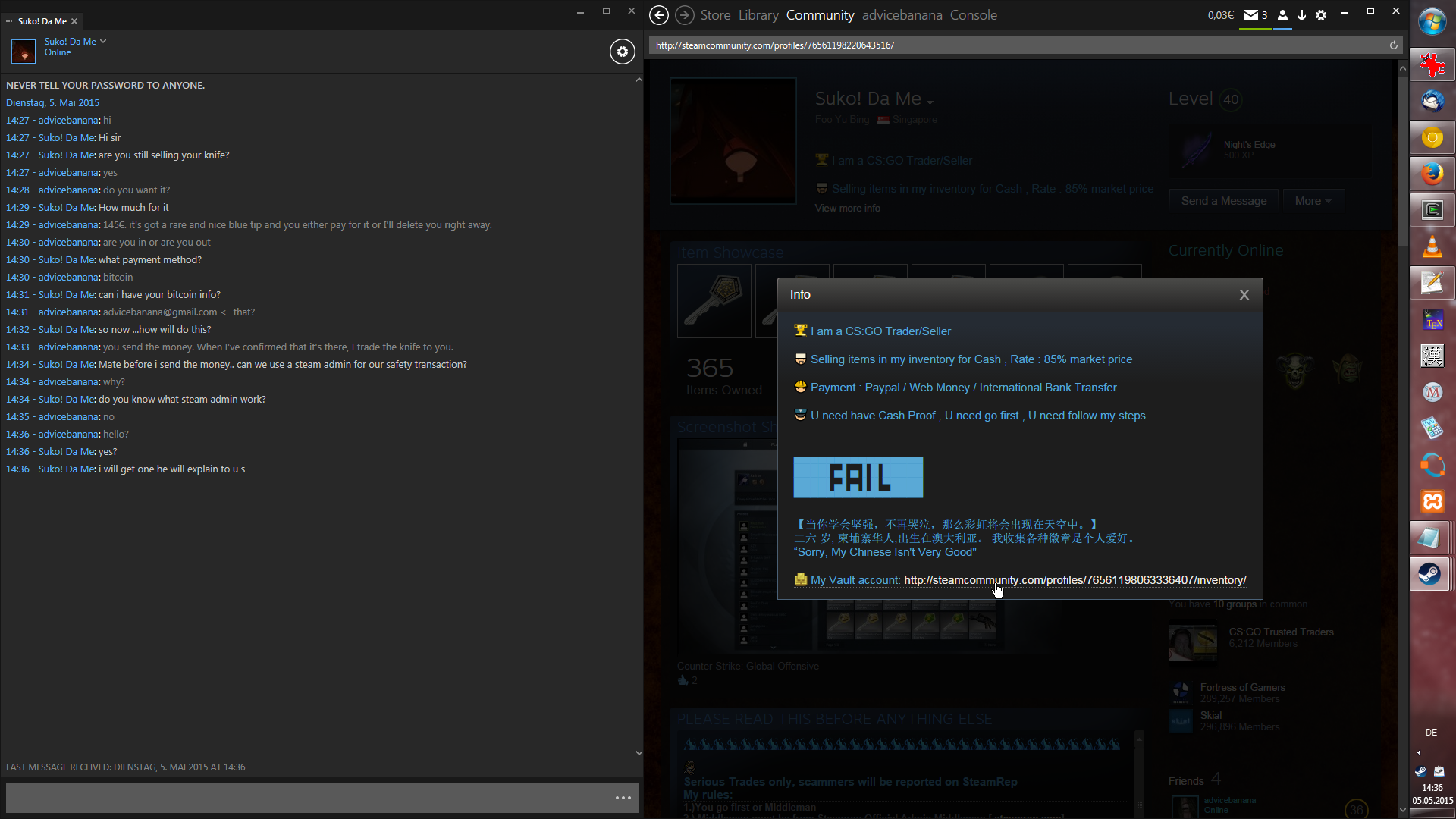Click the friends person icon in header
Screen dimensions: 1456x819
[1282, 15]
